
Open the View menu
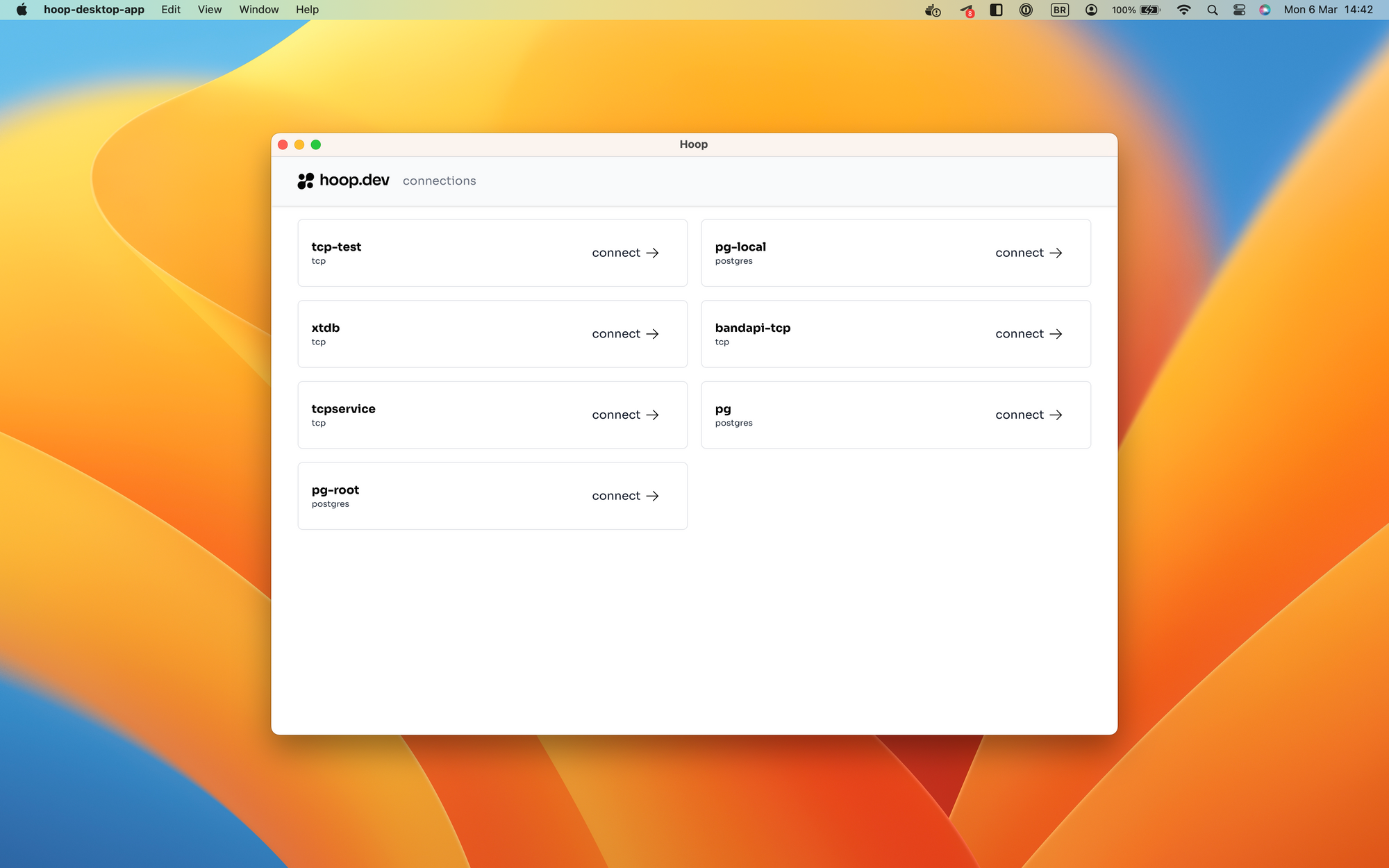tap(209, 10)
